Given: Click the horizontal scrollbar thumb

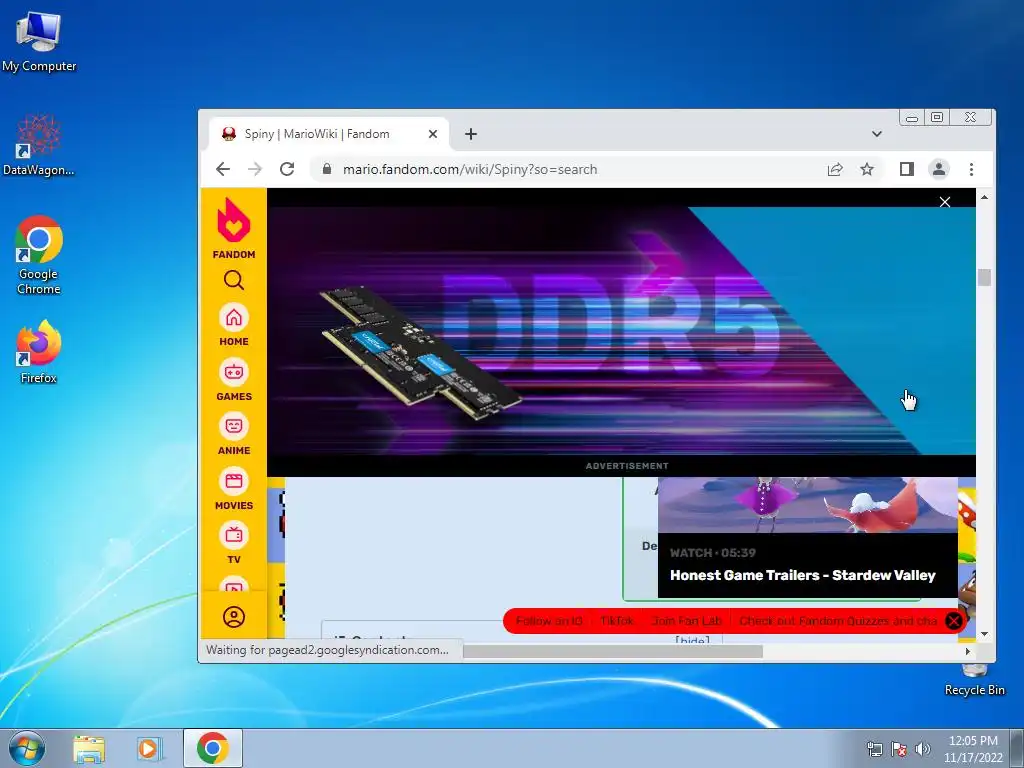Looking at the screenshot, I should click(x=613, y=651).
